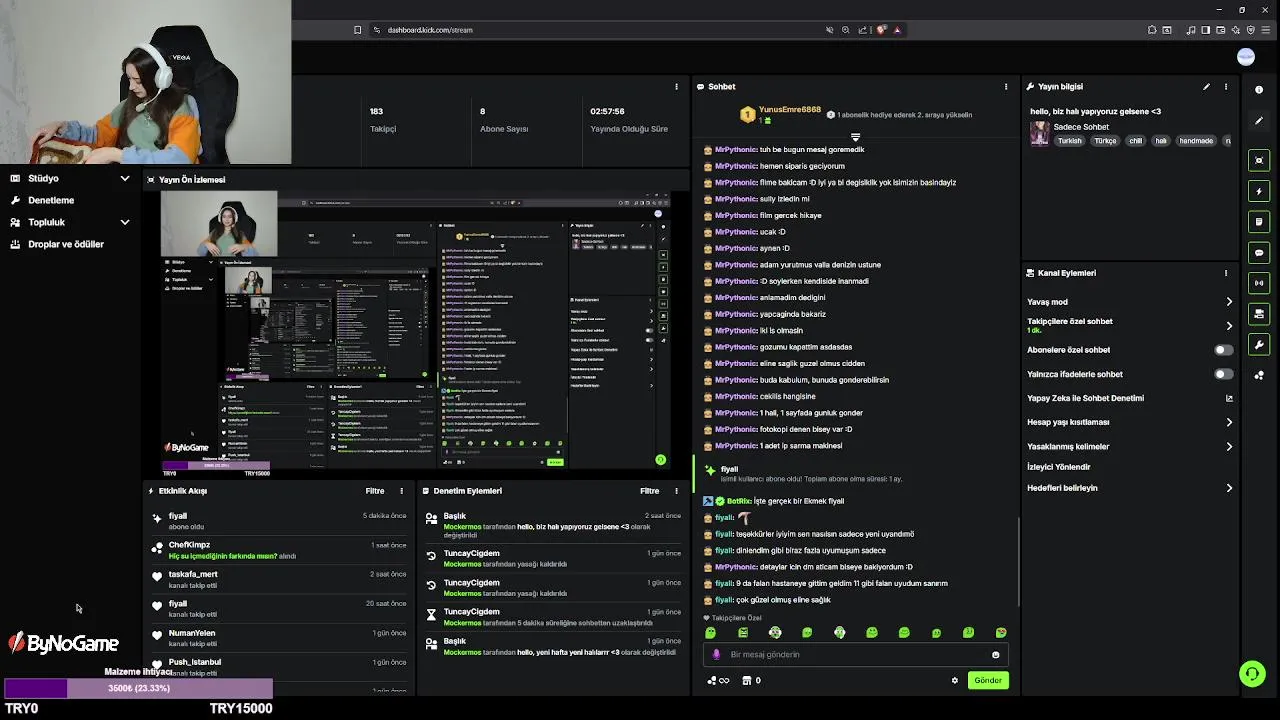Click taskafa_mert in activity feed
The height and width of the screenshot is (720, 1280).
click(193, 574)
